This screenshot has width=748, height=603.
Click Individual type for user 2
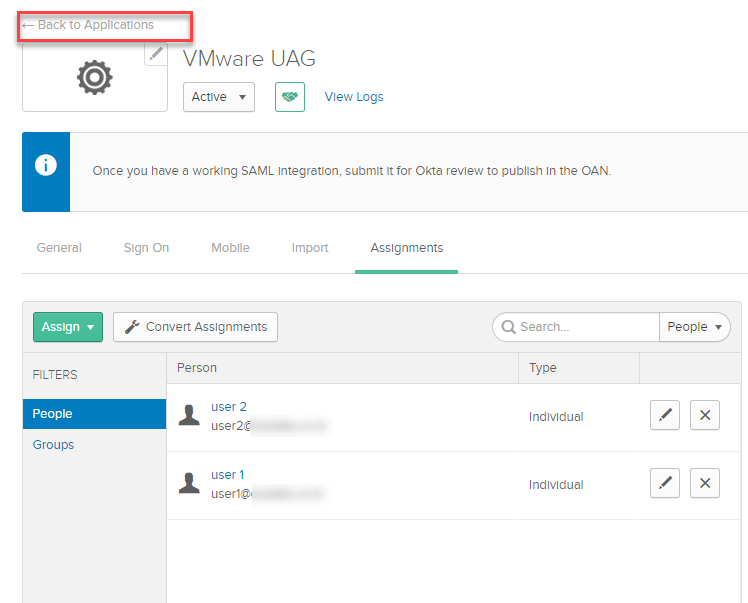pos(556,416)
